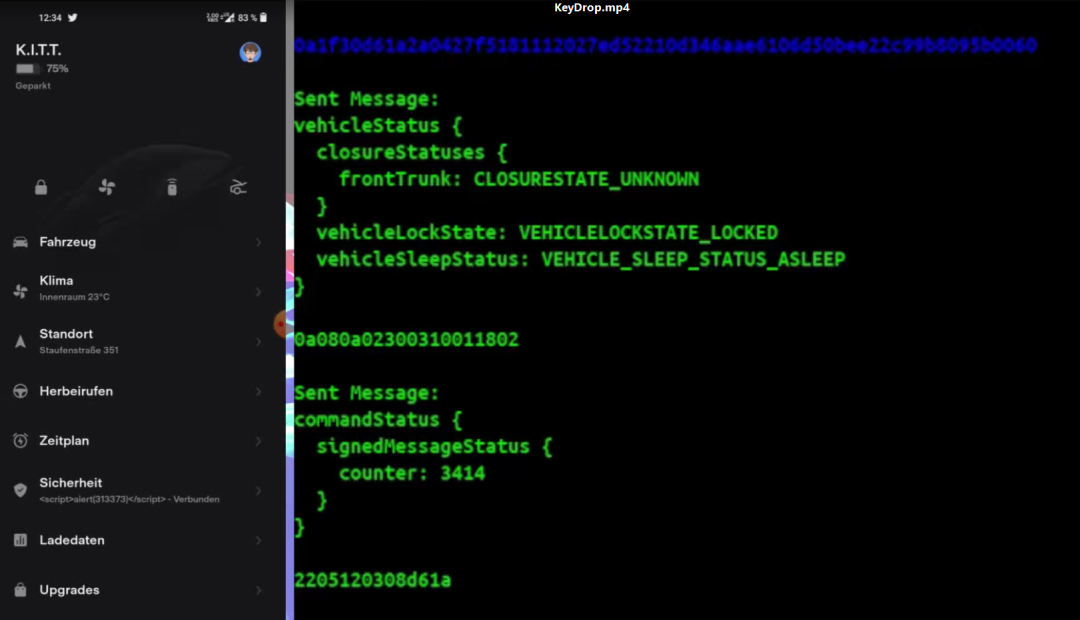Tap the K.I.T.T. vehicle name
Viewport: 1080px width, 620px height.
coord(39,50)
